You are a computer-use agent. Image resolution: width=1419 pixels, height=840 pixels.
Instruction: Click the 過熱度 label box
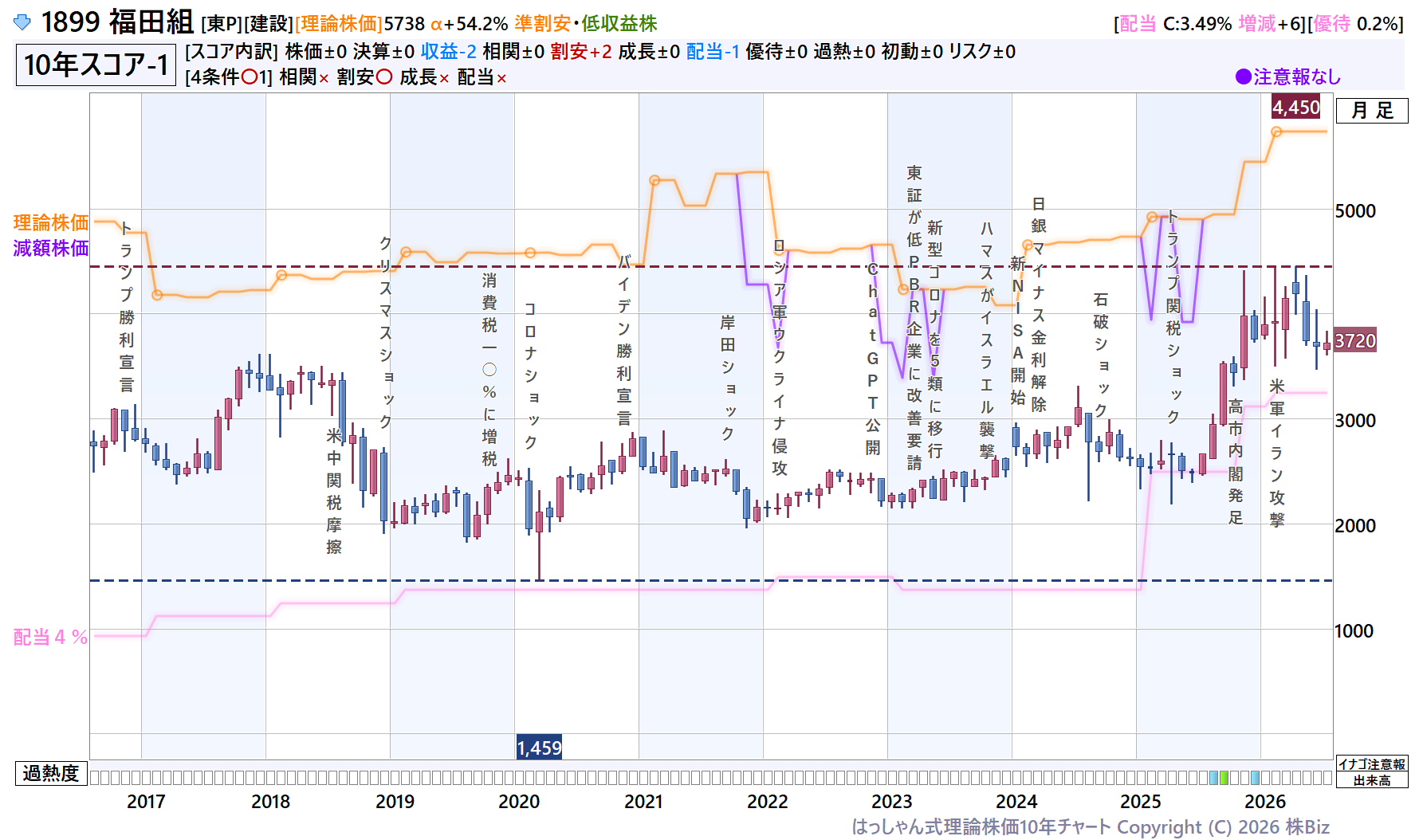(x=51, y=773)
